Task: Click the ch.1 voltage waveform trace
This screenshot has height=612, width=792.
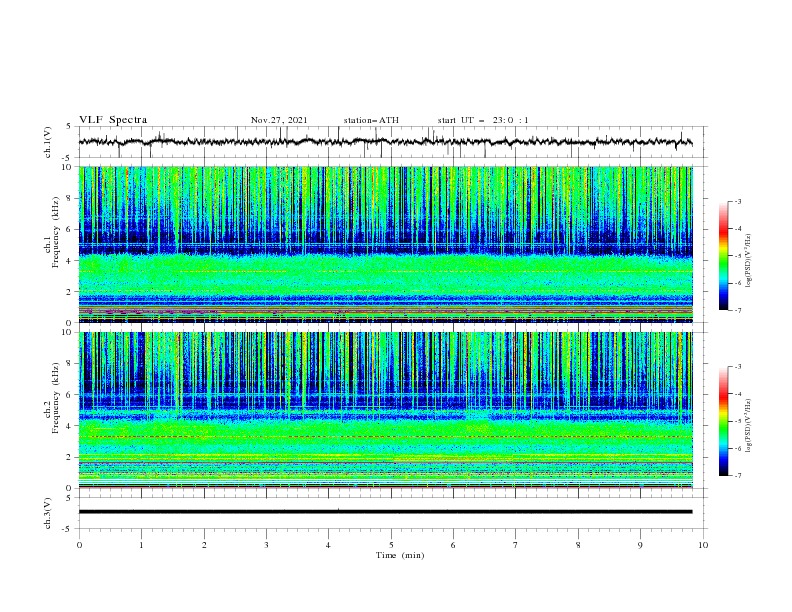Action: (385, 142)
